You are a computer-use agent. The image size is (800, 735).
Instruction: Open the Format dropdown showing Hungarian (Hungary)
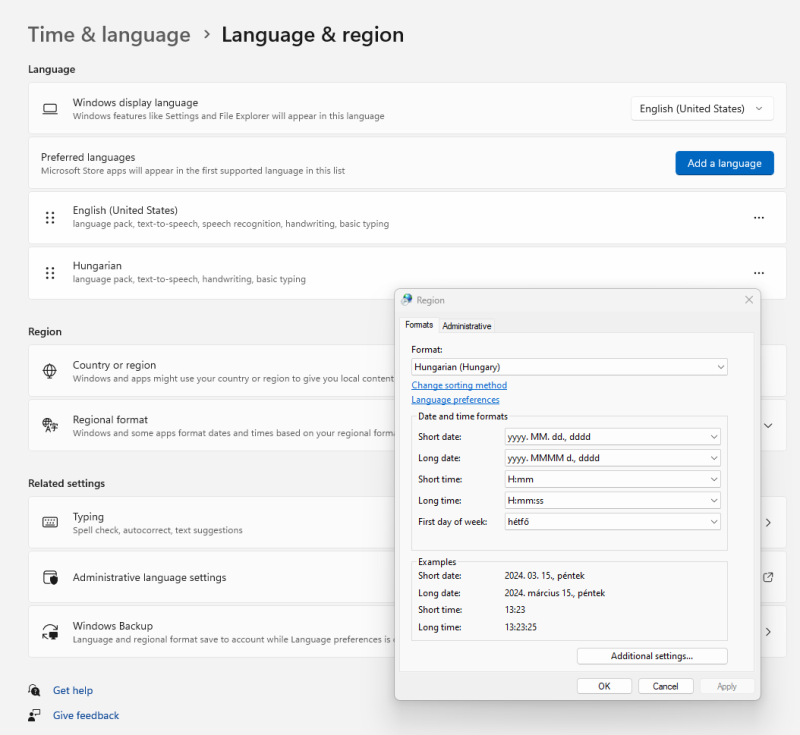point(569,367)
